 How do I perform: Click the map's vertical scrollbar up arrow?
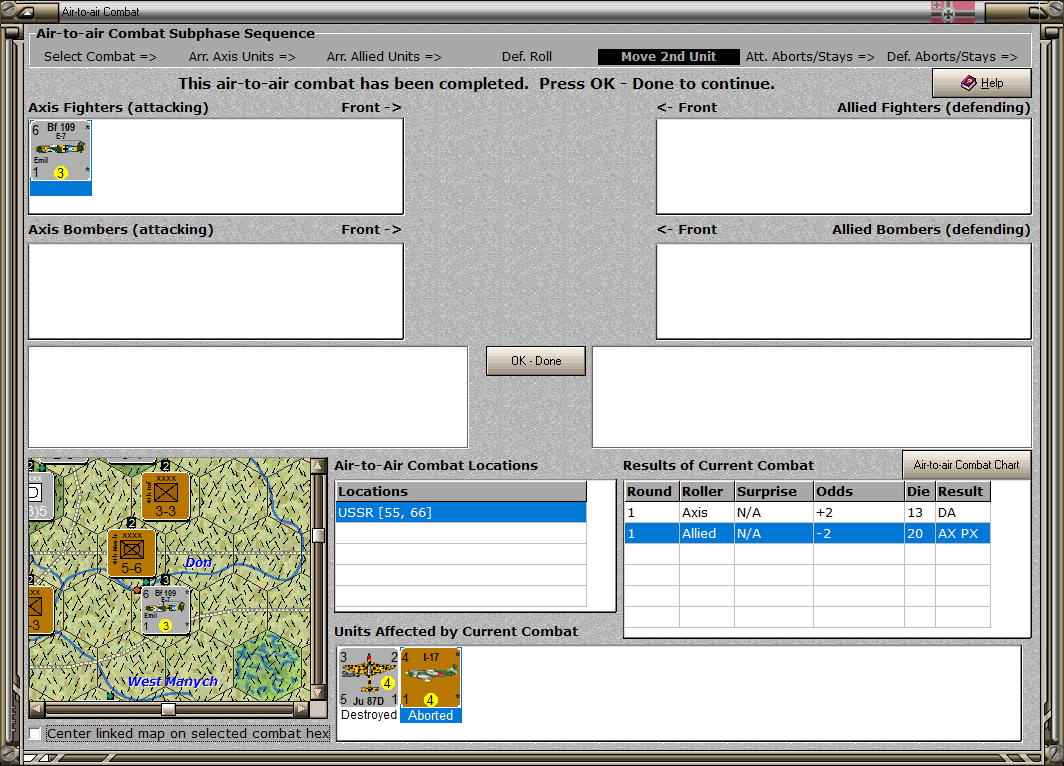pyautogui.click(x=318, y=466)
